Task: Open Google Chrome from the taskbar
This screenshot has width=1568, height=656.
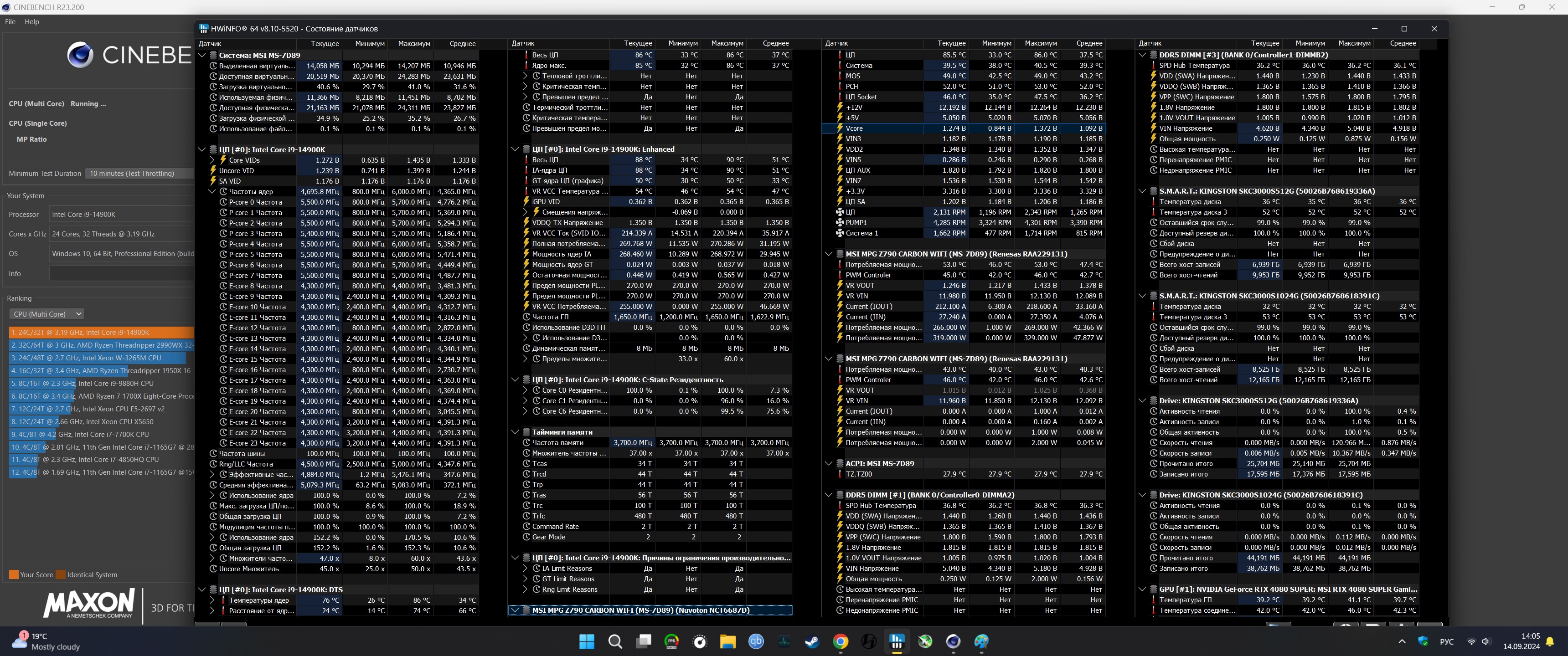Action: (841, 641)
